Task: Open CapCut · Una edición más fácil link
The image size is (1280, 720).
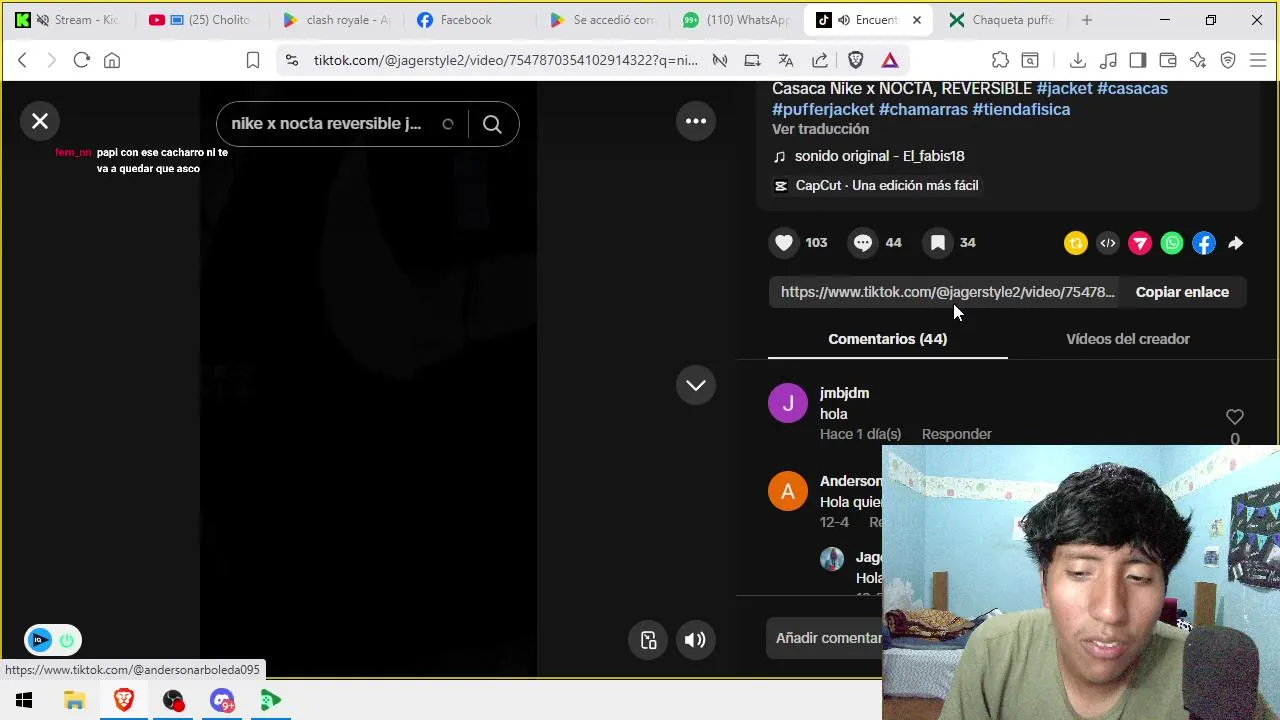Action: [877, 185]
